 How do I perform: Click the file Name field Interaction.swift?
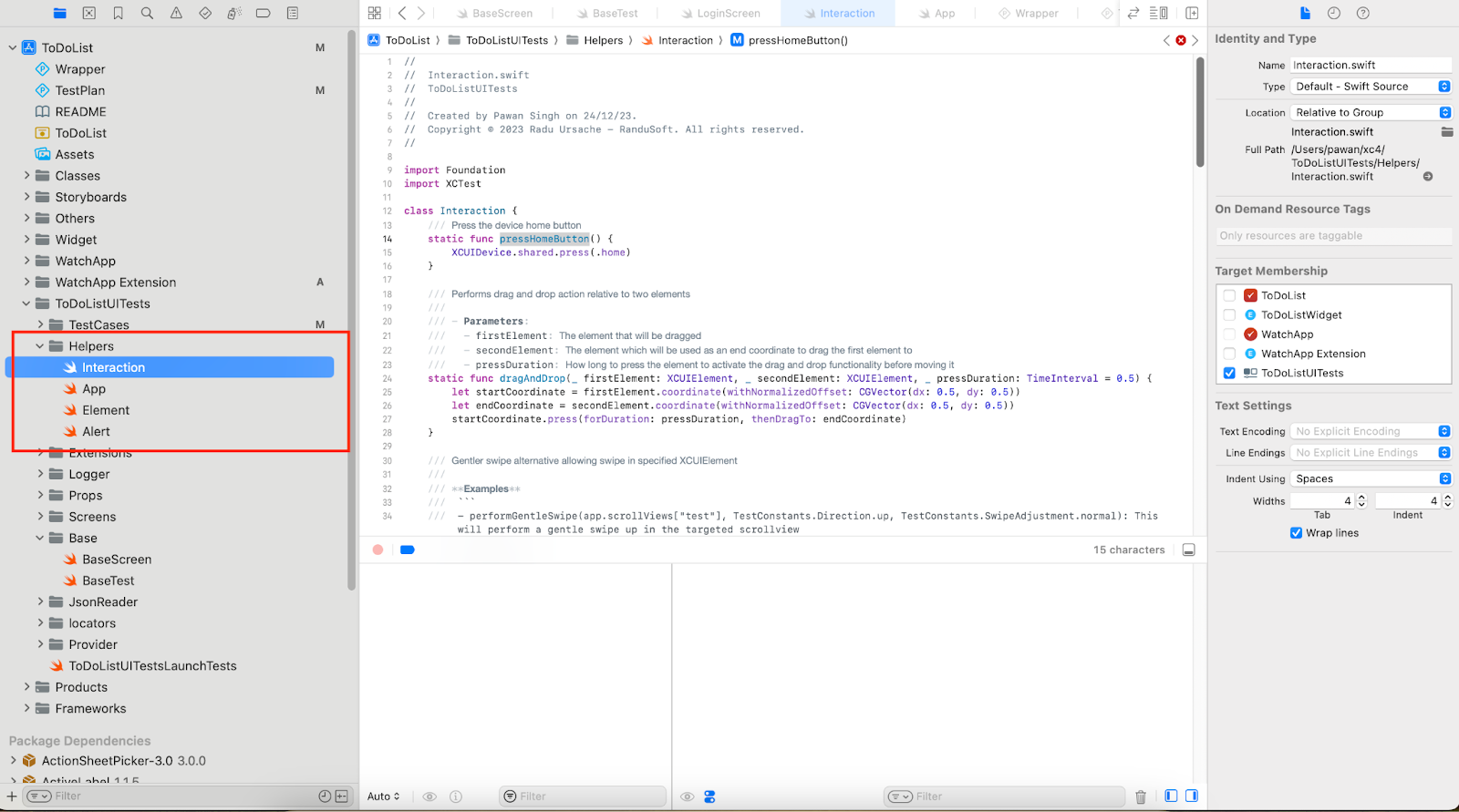1371,66
